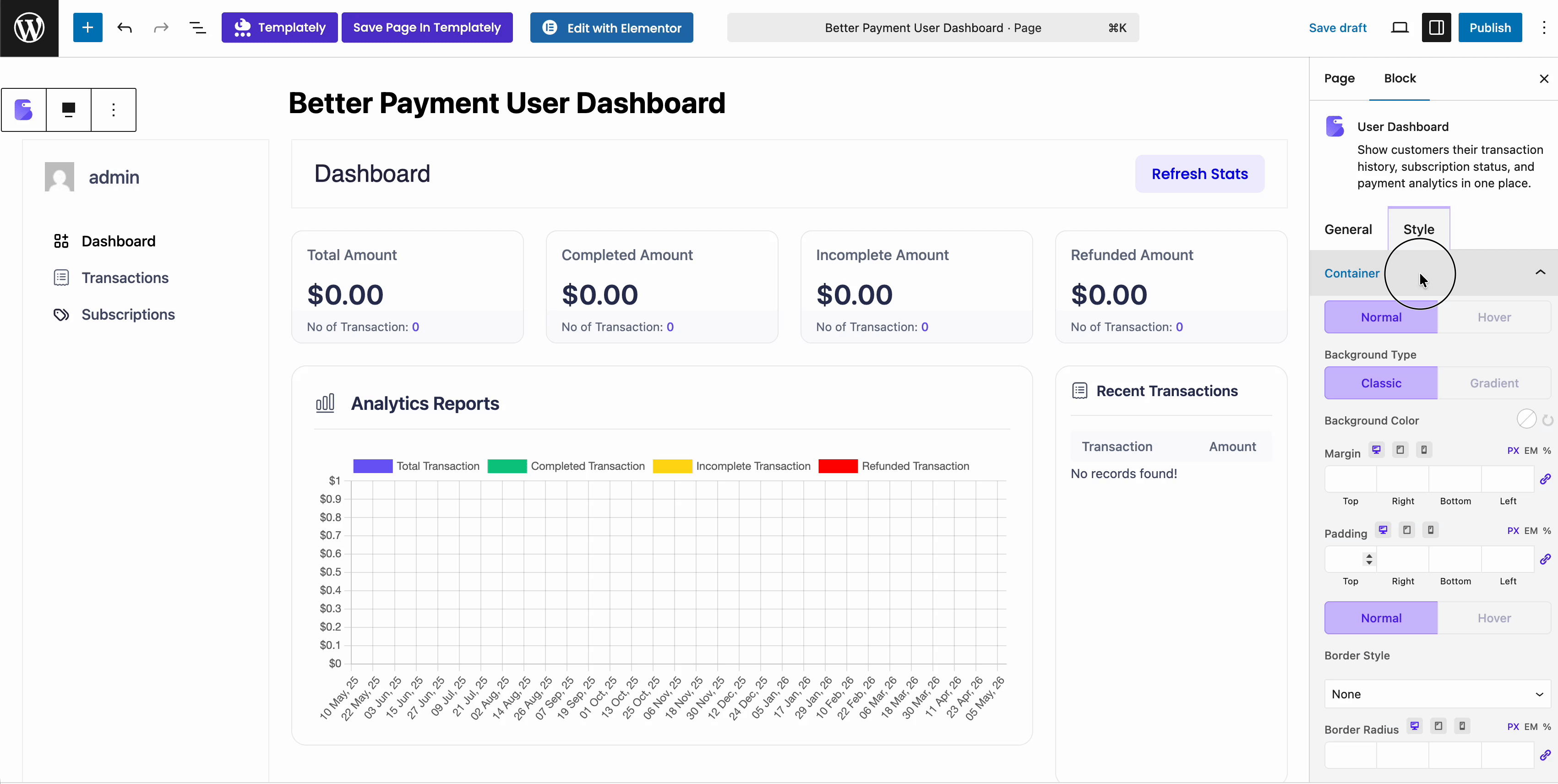The width and height of the screenshot is (1558, 784).
Task: Click the 'No records found!' text
Action: point(1124,474)
